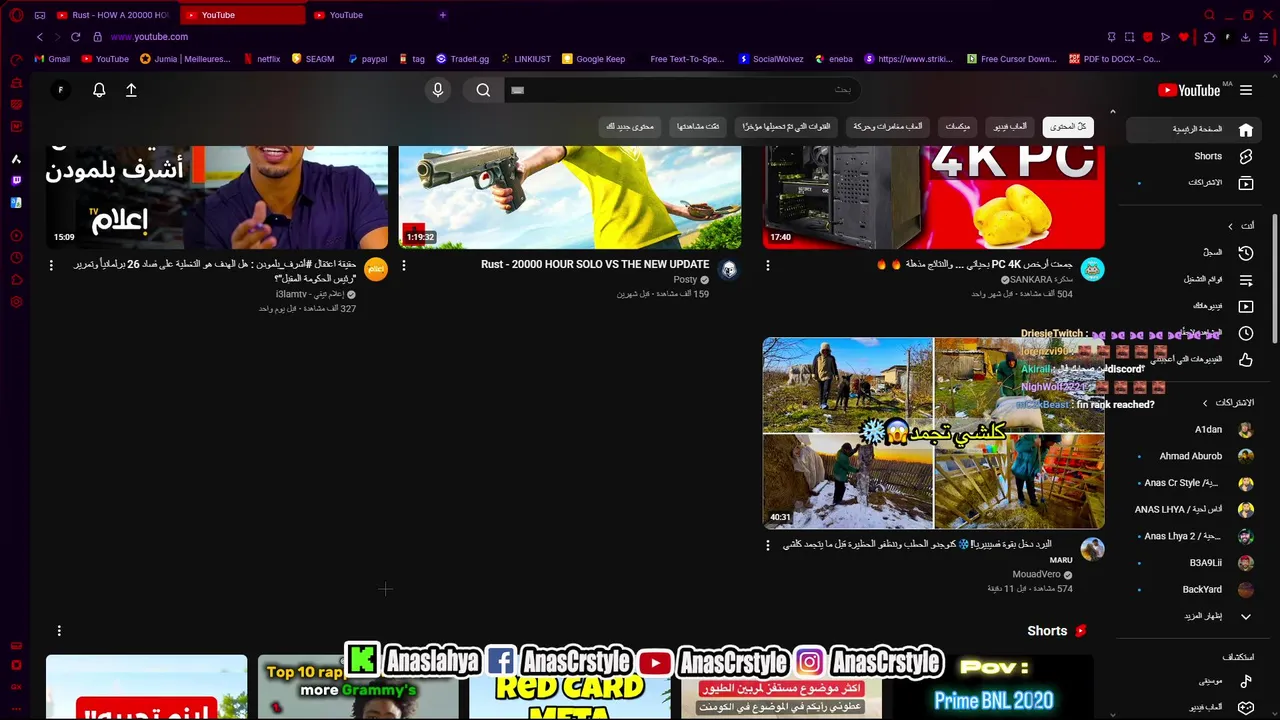The width and height of the screenshot is (1280, 720).
Task: Open options menu for MouadVero video
Action: (768, 546)
